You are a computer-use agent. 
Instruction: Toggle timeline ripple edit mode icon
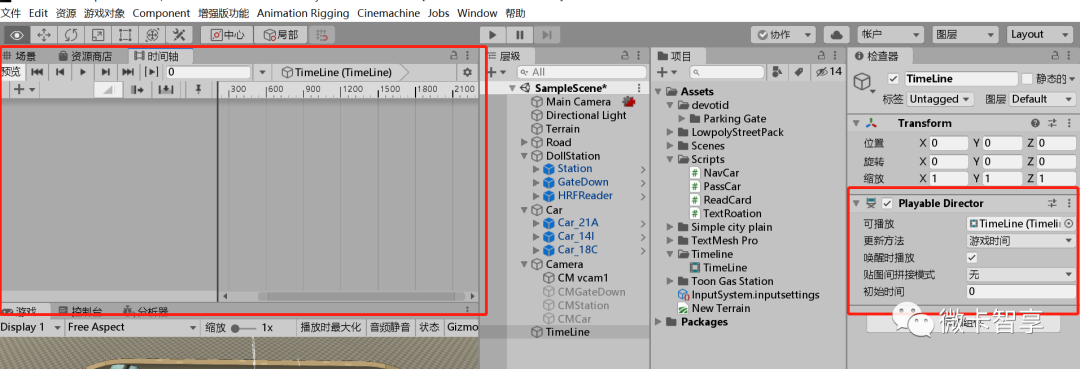point(136,89)
